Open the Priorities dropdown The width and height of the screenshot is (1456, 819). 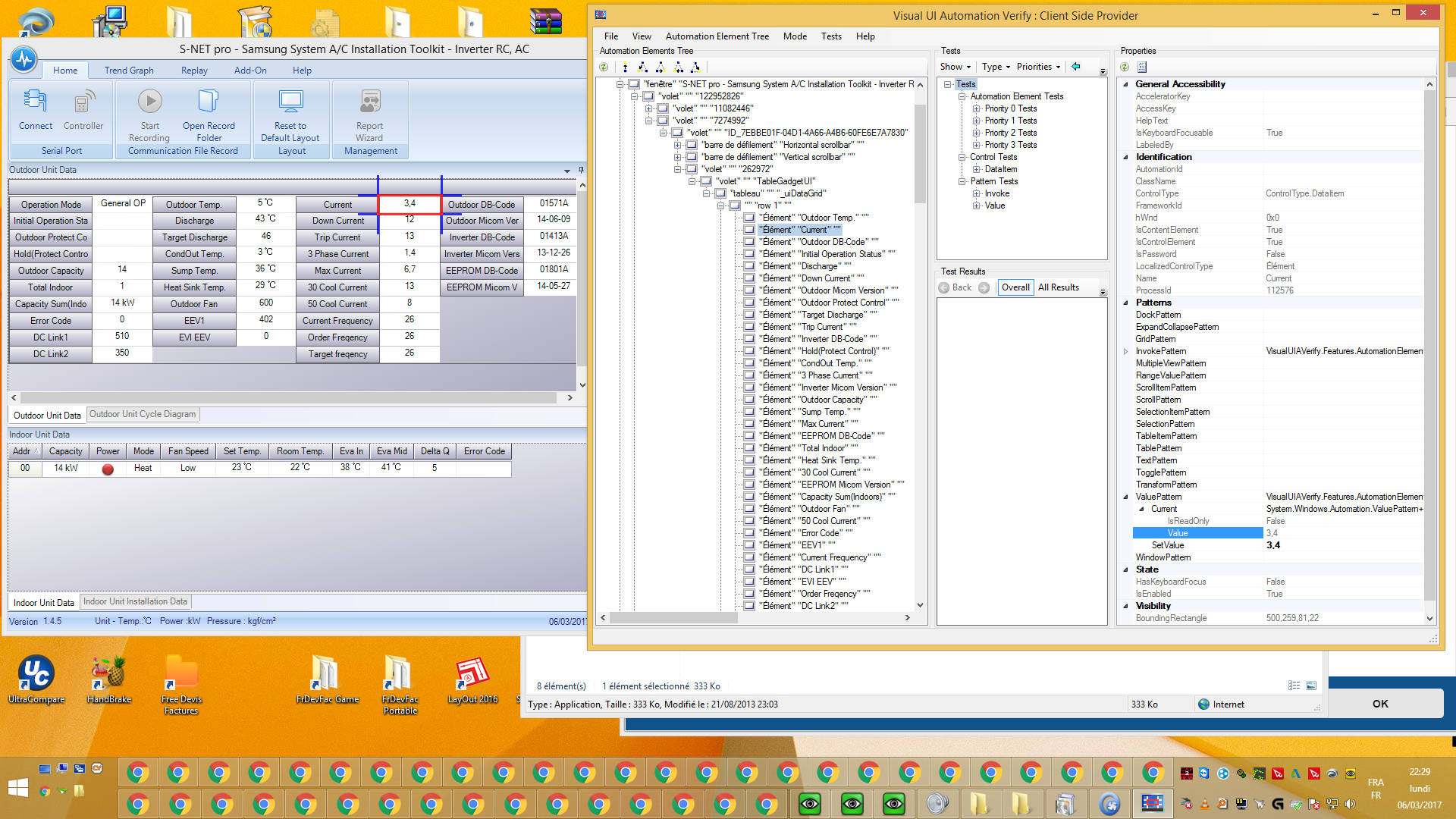coord(1037,67)
